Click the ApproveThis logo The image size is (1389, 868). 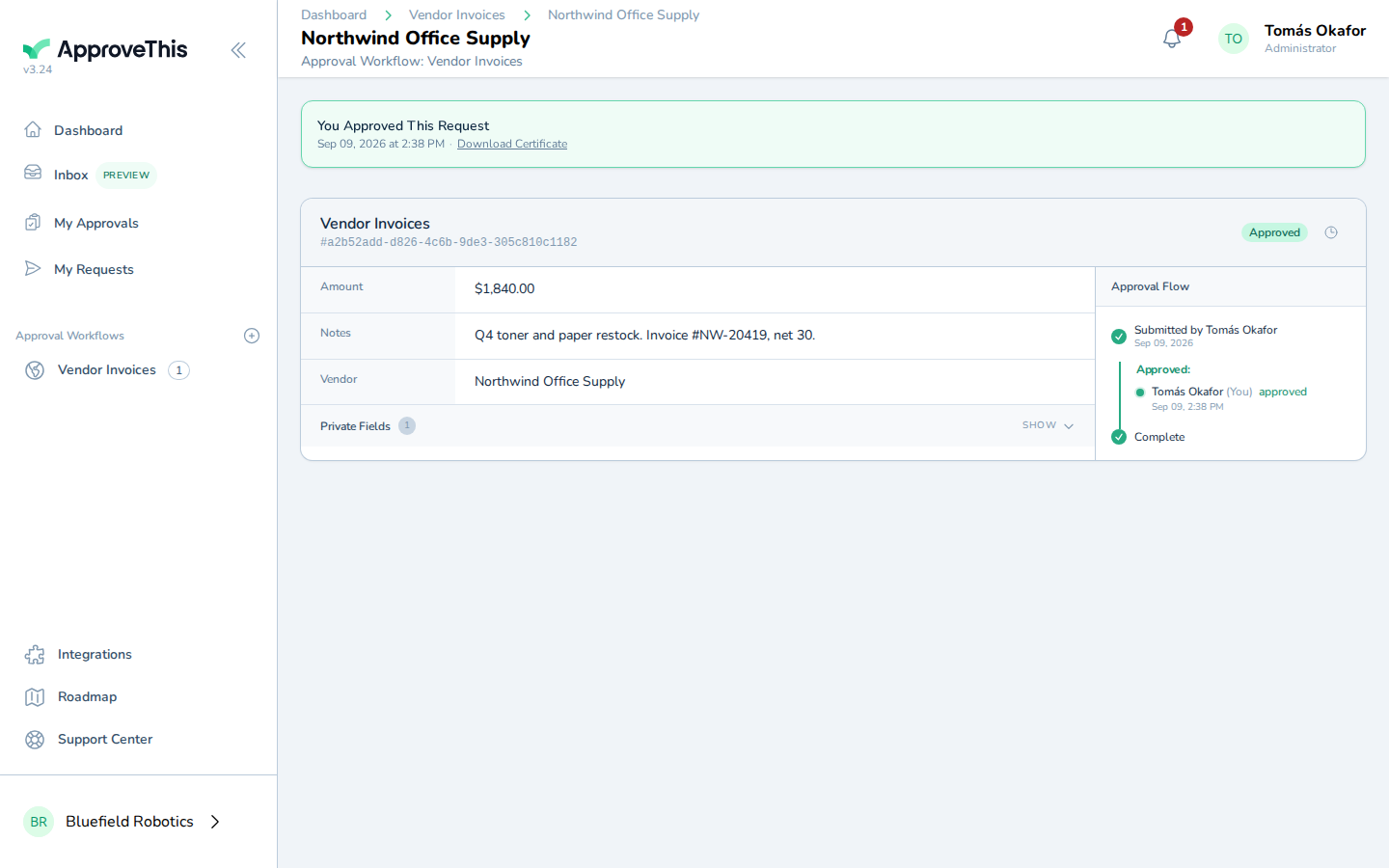coord(105,49)
